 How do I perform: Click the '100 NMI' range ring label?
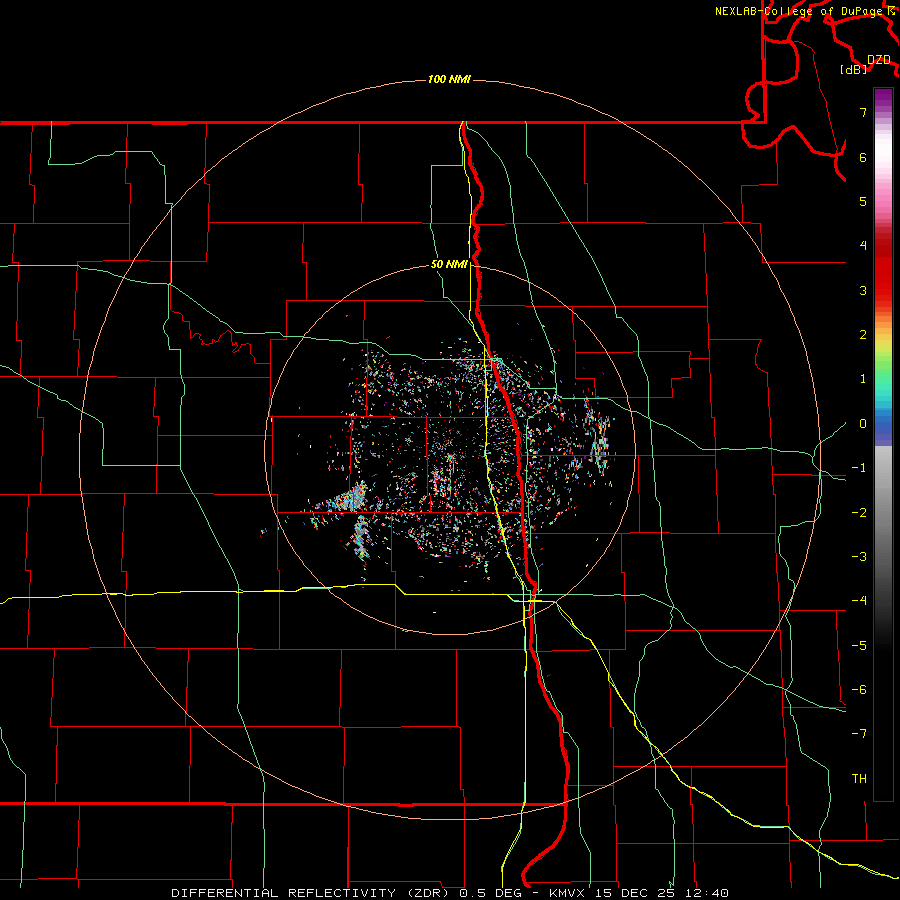click(449, 79)
